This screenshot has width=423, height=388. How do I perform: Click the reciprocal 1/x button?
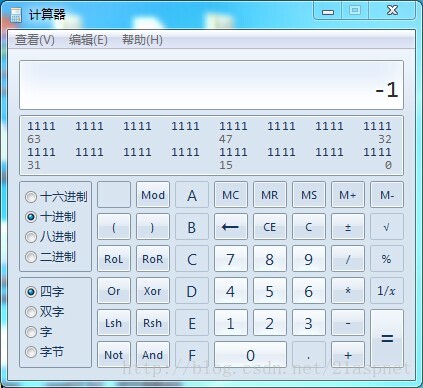387,291
